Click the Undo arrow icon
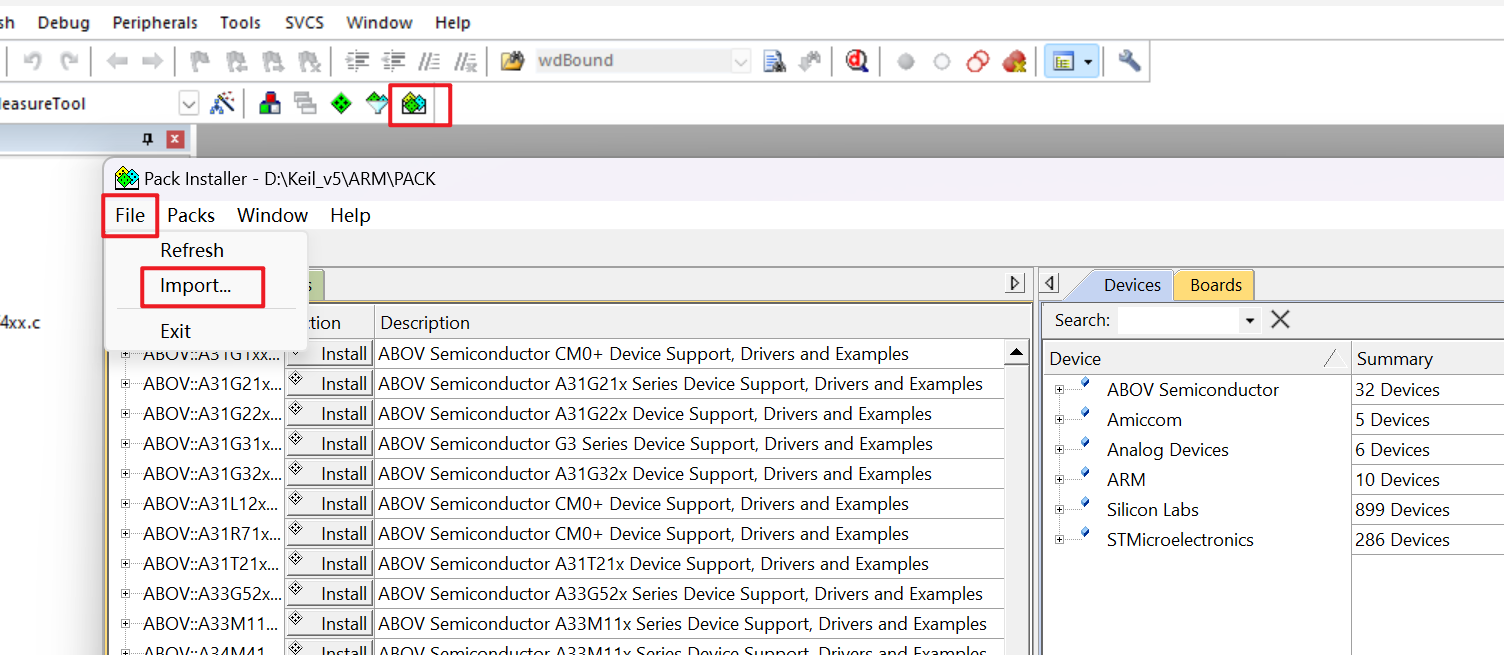The image size is (1504, 655). (32, 61)
